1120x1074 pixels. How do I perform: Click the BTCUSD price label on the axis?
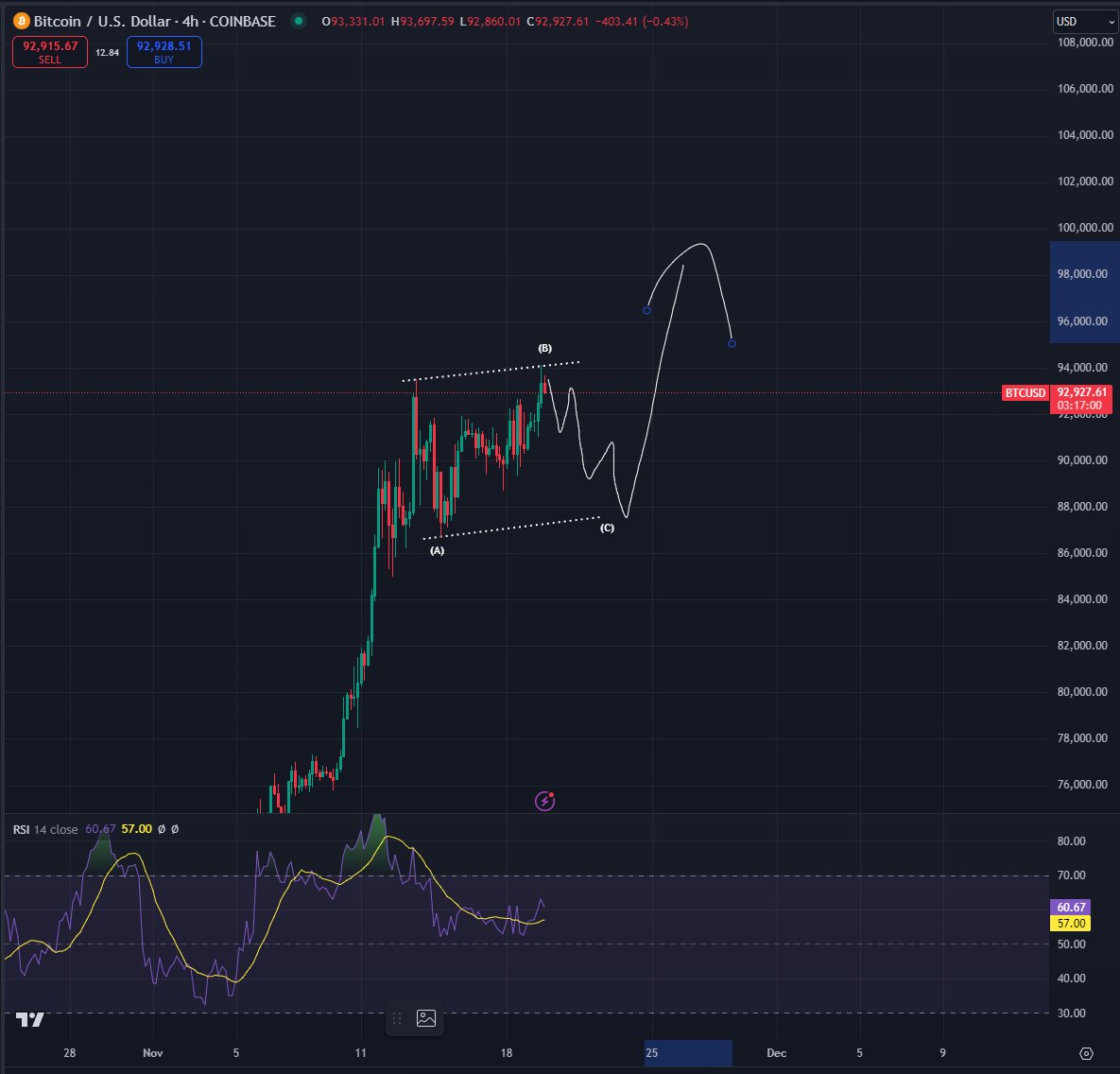[x=1025, y=392]
